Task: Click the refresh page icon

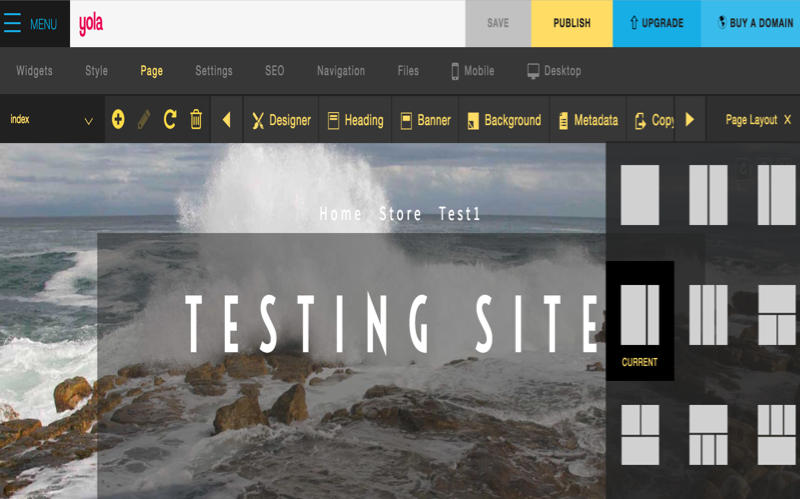Action: pyautogui.click(x=170, y=120)
